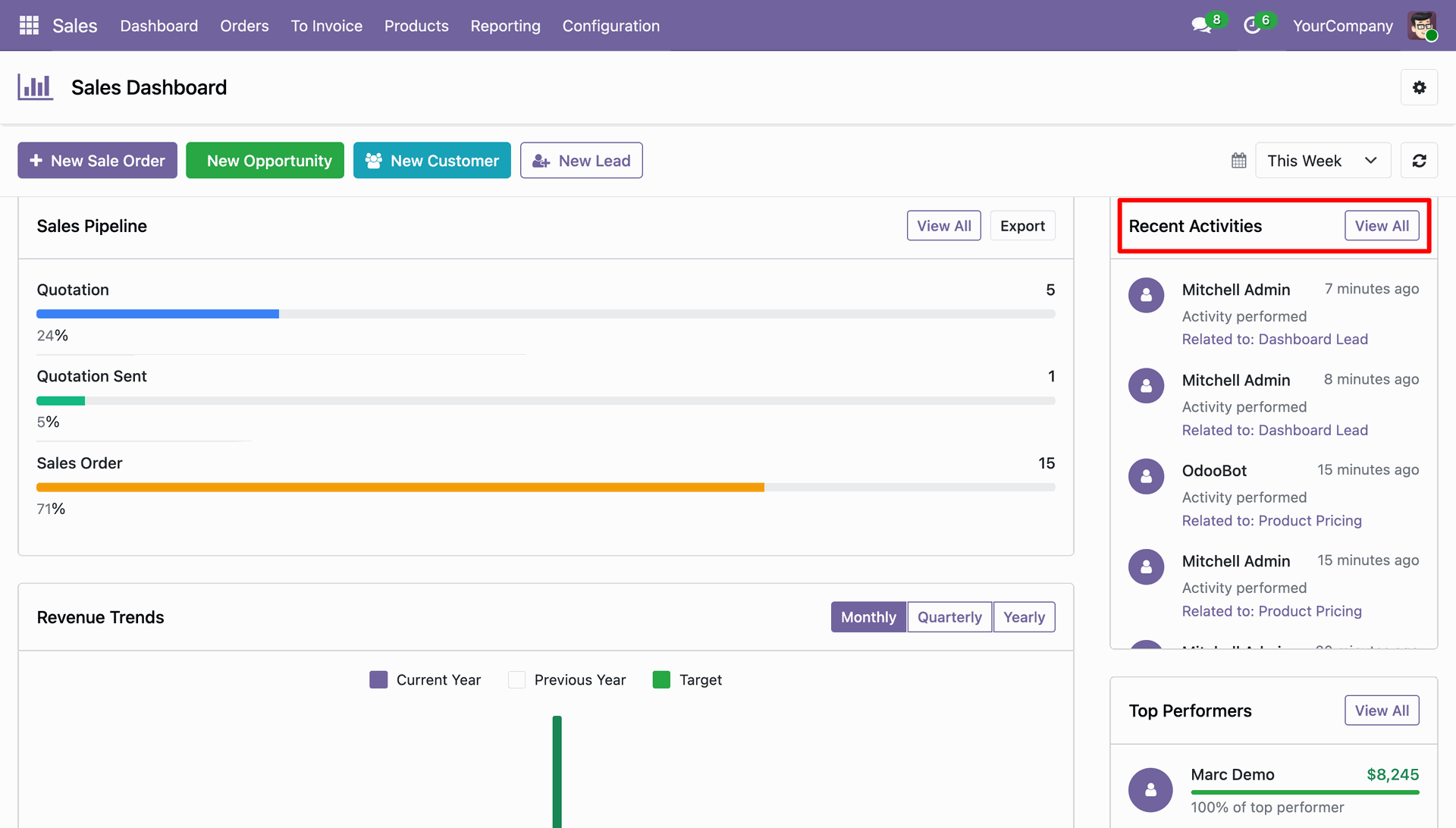Click the calendar icon beside This Week
The height and width of the screenshot is (828, 1456).
pos(1239,161)
